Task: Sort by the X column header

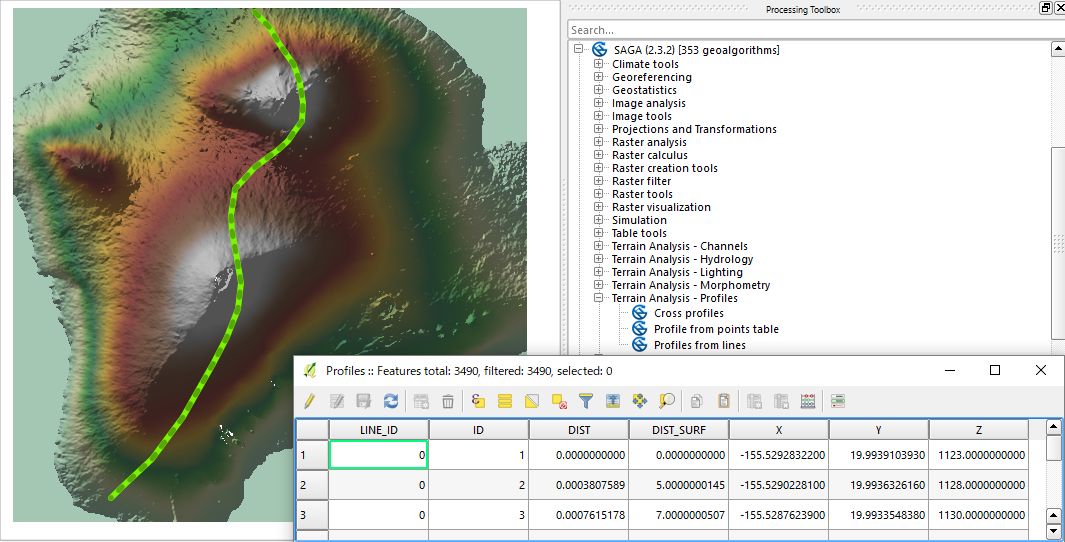Action: [778, 430]
